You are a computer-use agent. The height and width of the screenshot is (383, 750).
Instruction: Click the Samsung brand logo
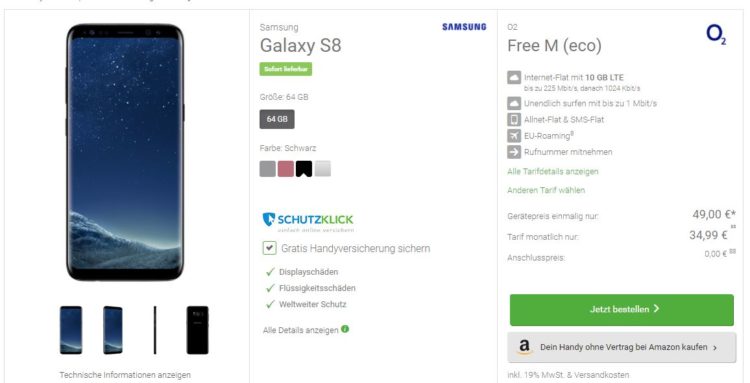pos(464,27)
